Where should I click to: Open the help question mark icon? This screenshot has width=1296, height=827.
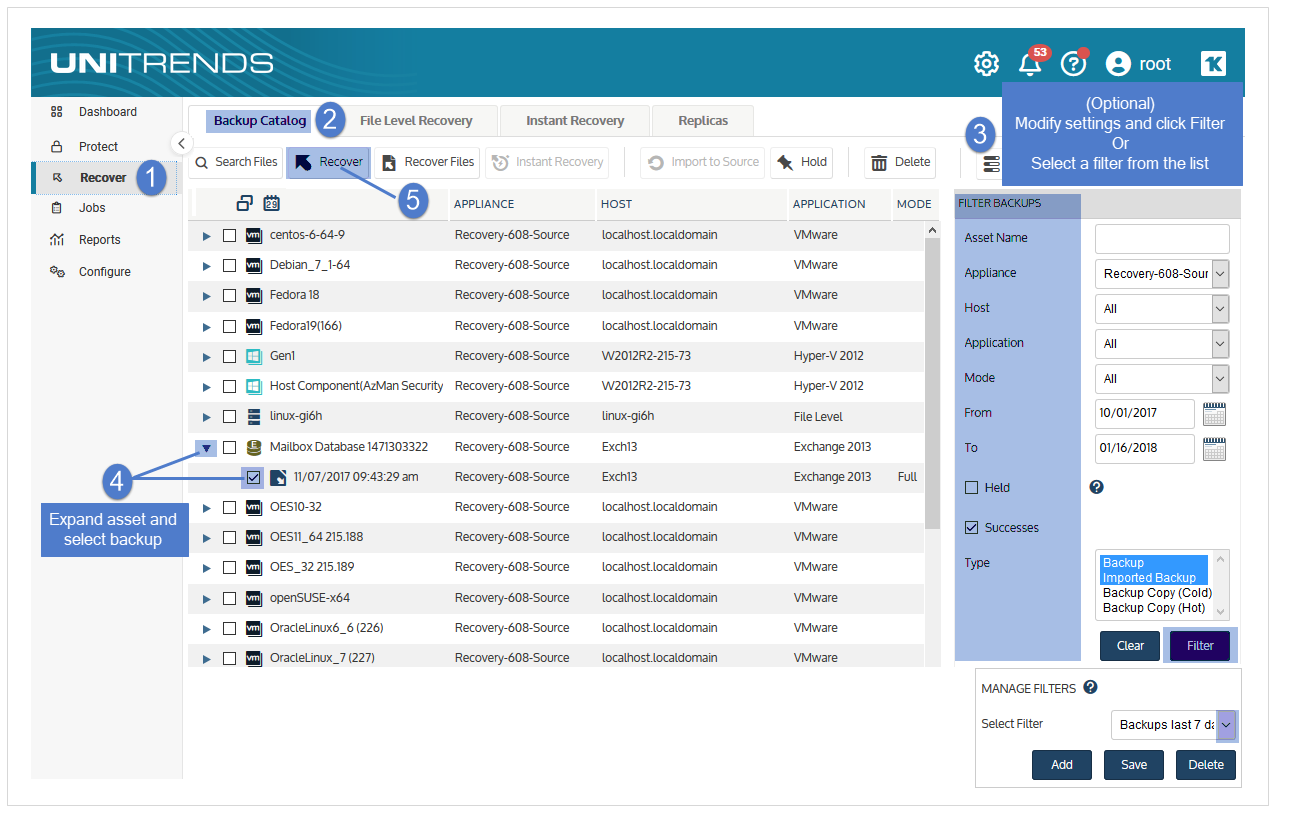[1073, 64]
